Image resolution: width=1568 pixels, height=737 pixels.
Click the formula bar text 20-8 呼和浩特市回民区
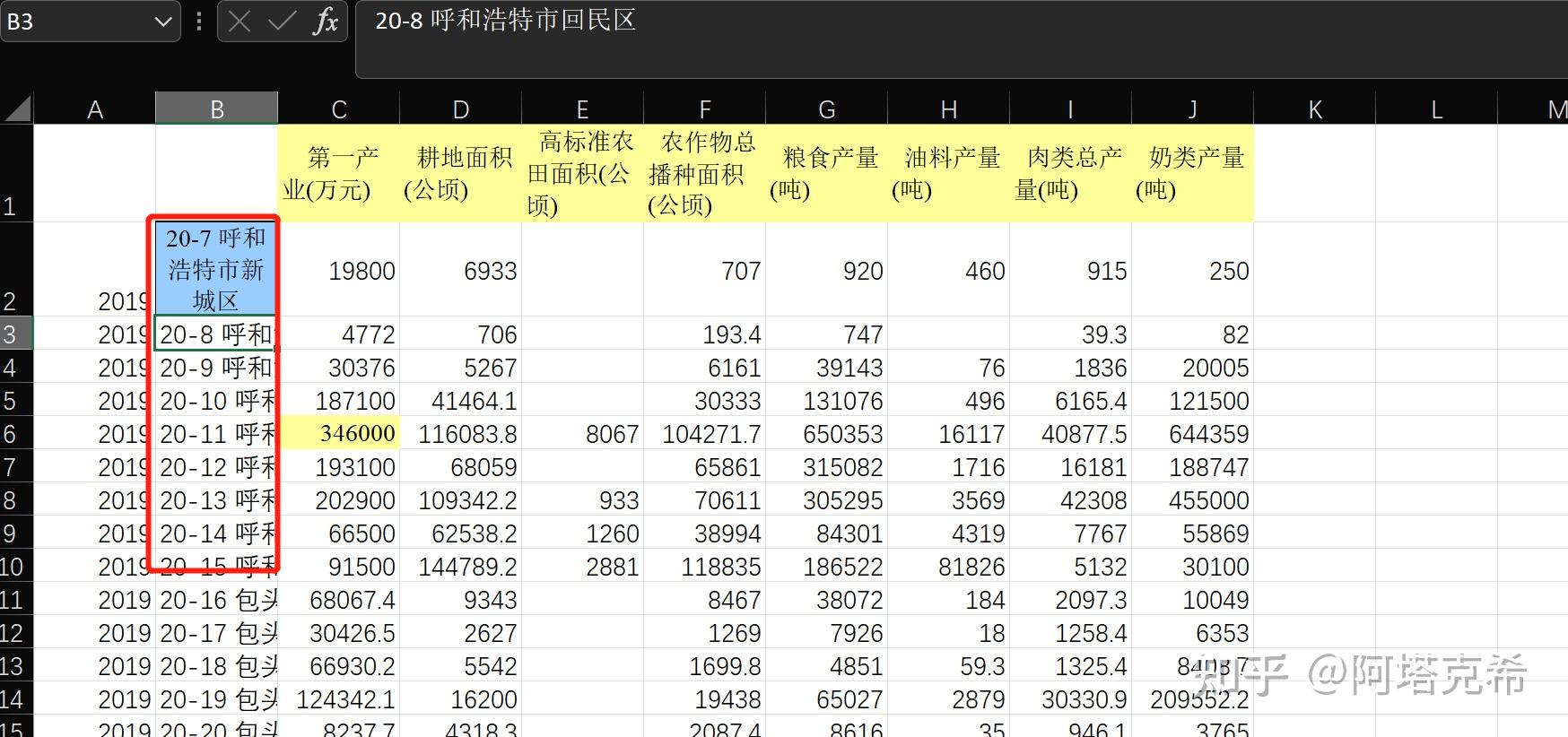tap(506, 21)
